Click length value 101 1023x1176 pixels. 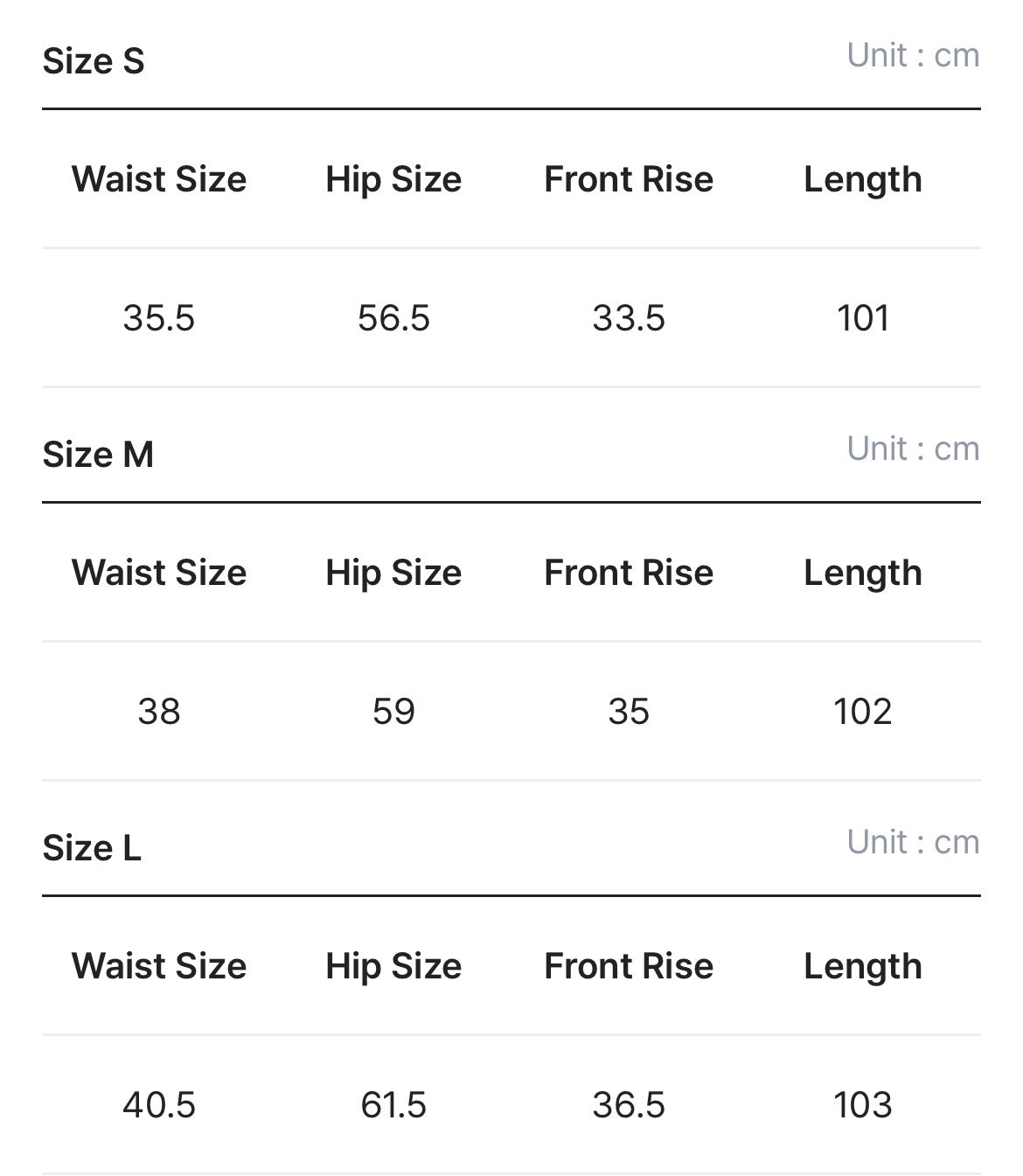863,318
